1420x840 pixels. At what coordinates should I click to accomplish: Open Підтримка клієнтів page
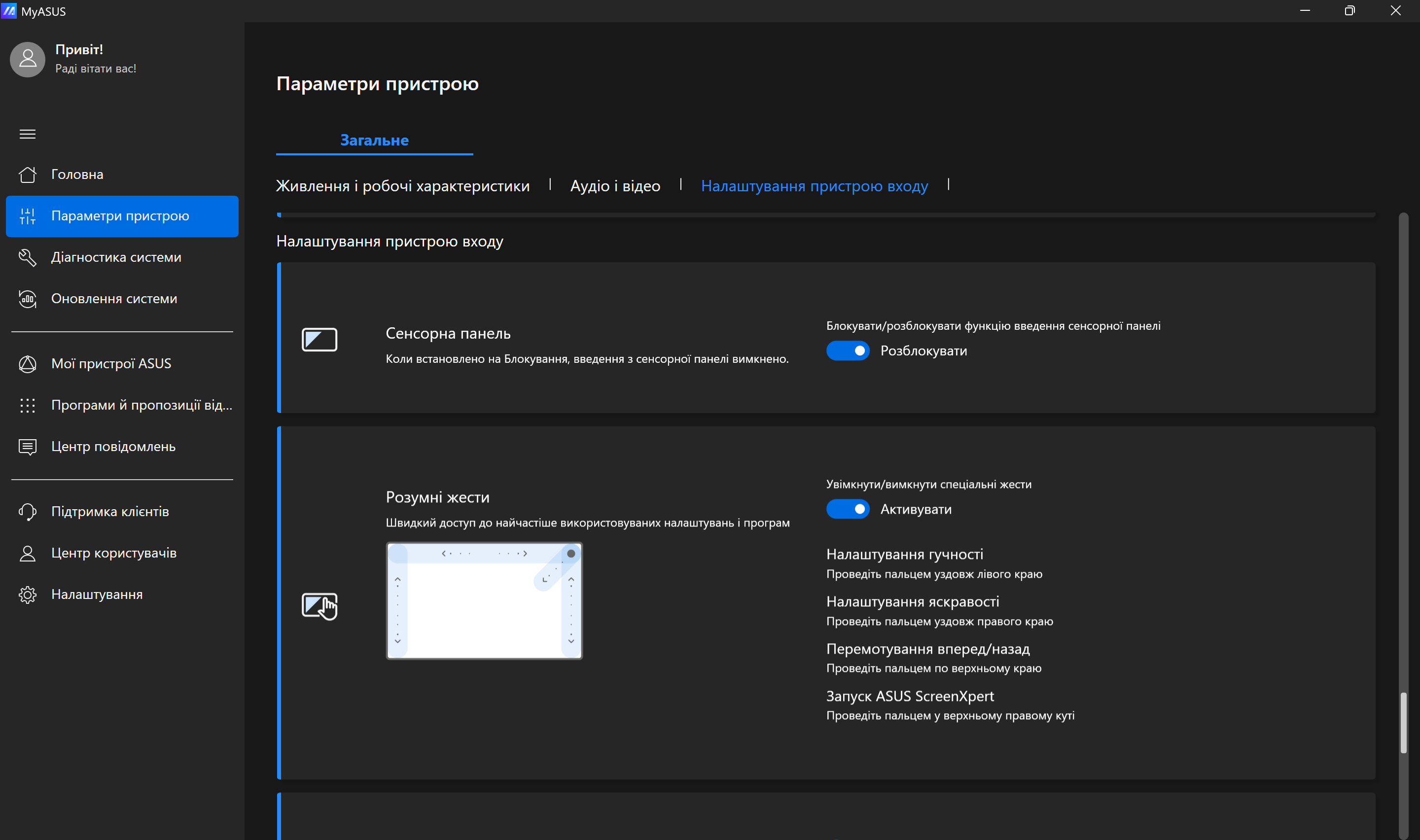(122, 512)
